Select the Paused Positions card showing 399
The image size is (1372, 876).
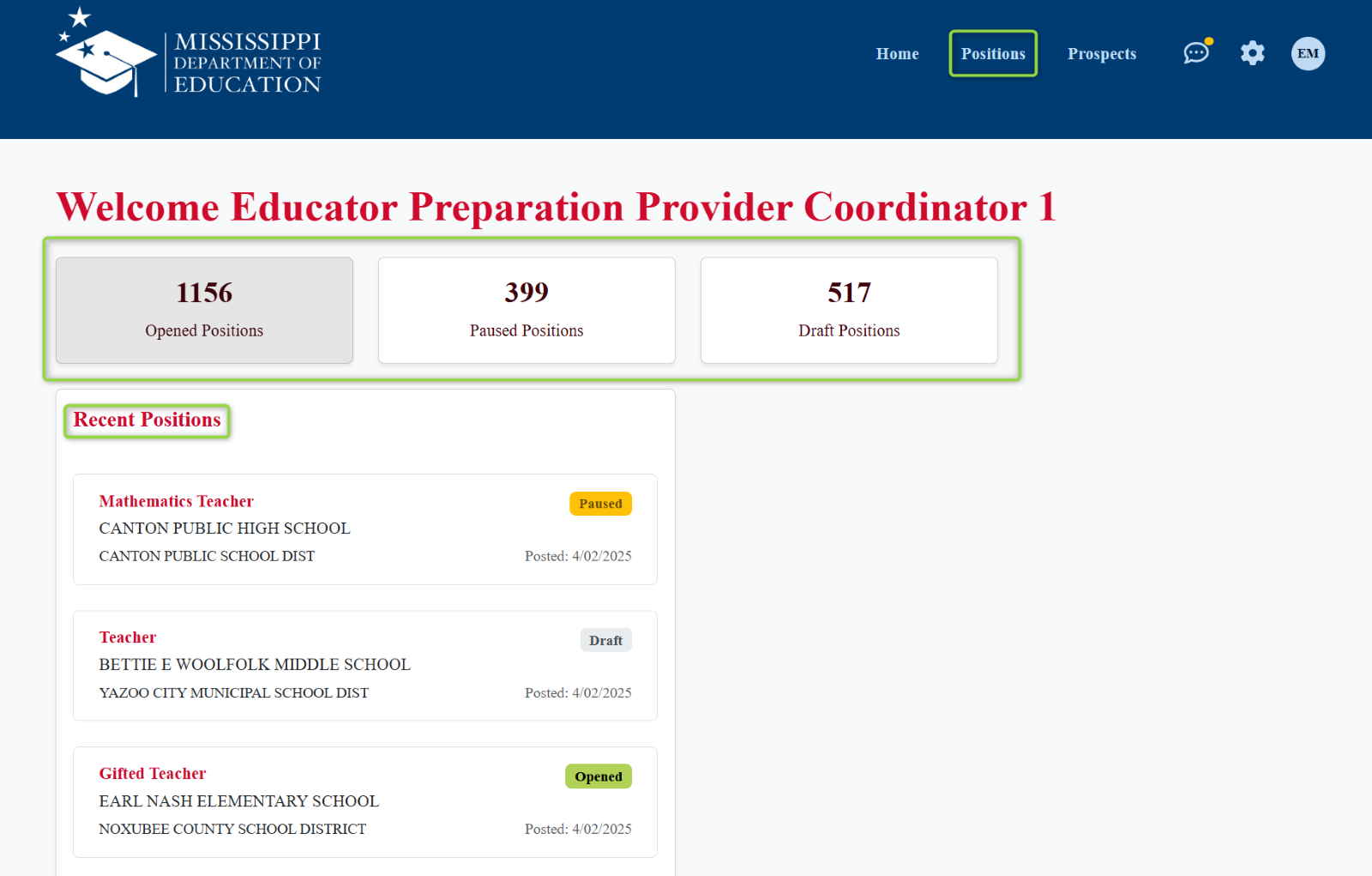coord(526,310)
